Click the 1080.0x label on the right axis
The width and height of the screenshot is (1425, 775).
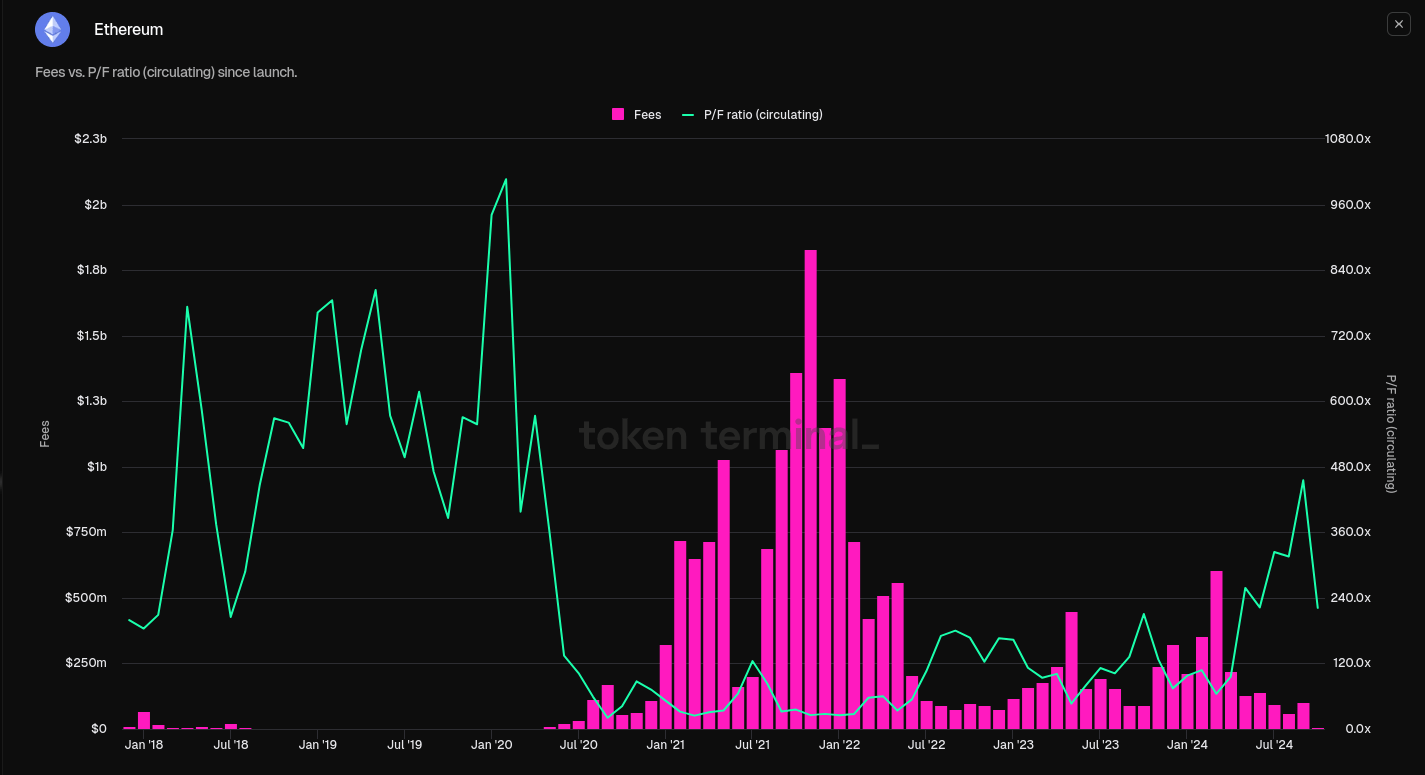(x=1347, y=138)
